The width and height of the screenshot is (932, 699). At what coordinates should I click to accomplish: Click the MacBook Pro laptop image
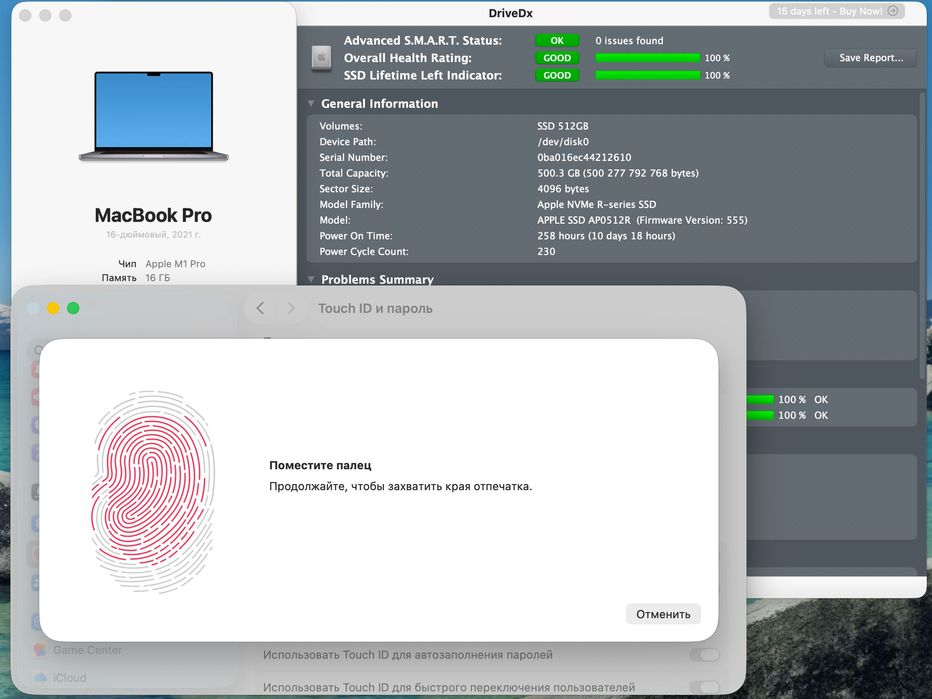(153, 116)
